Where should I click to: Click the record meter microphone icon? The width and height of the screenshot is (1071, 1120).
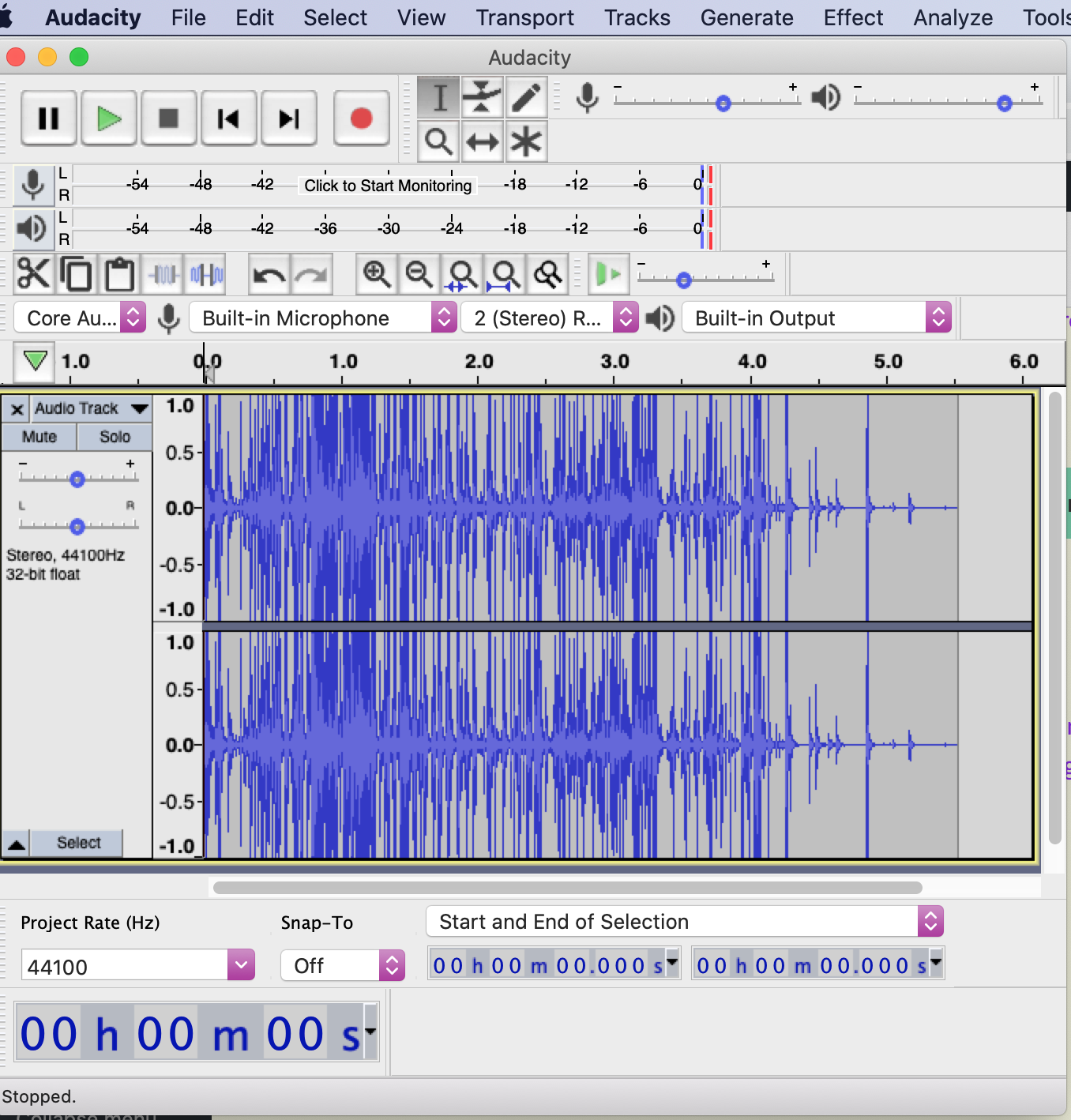coord(33,185)
